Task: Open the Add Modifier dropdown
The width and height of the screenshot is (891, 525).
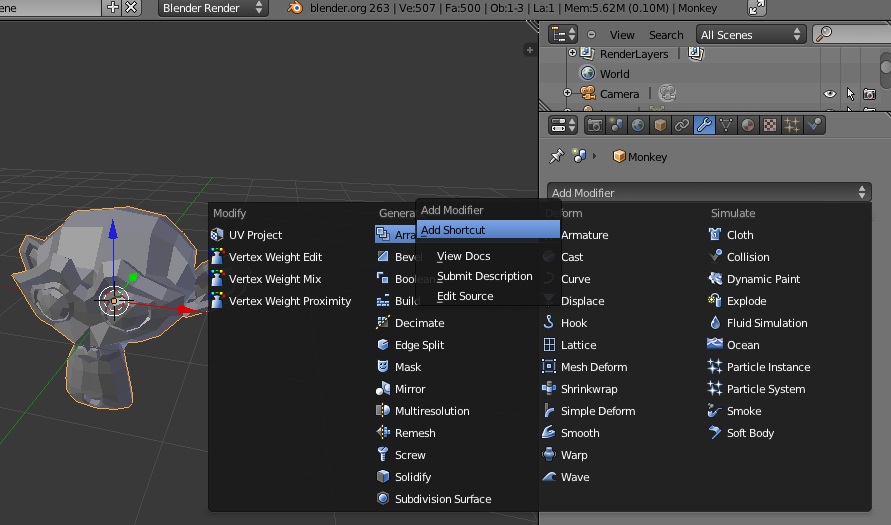Action: click(709, 193)
